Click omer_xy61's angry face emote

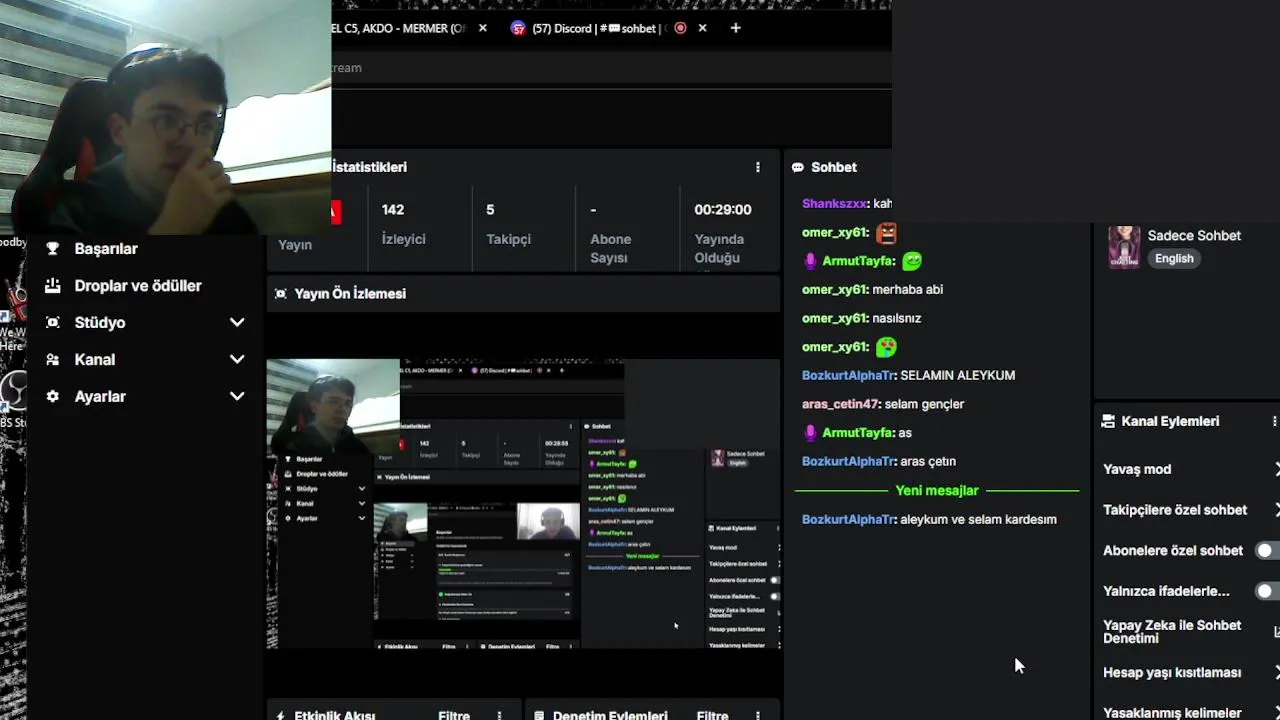pyautogui.click(x=886, y=233)
